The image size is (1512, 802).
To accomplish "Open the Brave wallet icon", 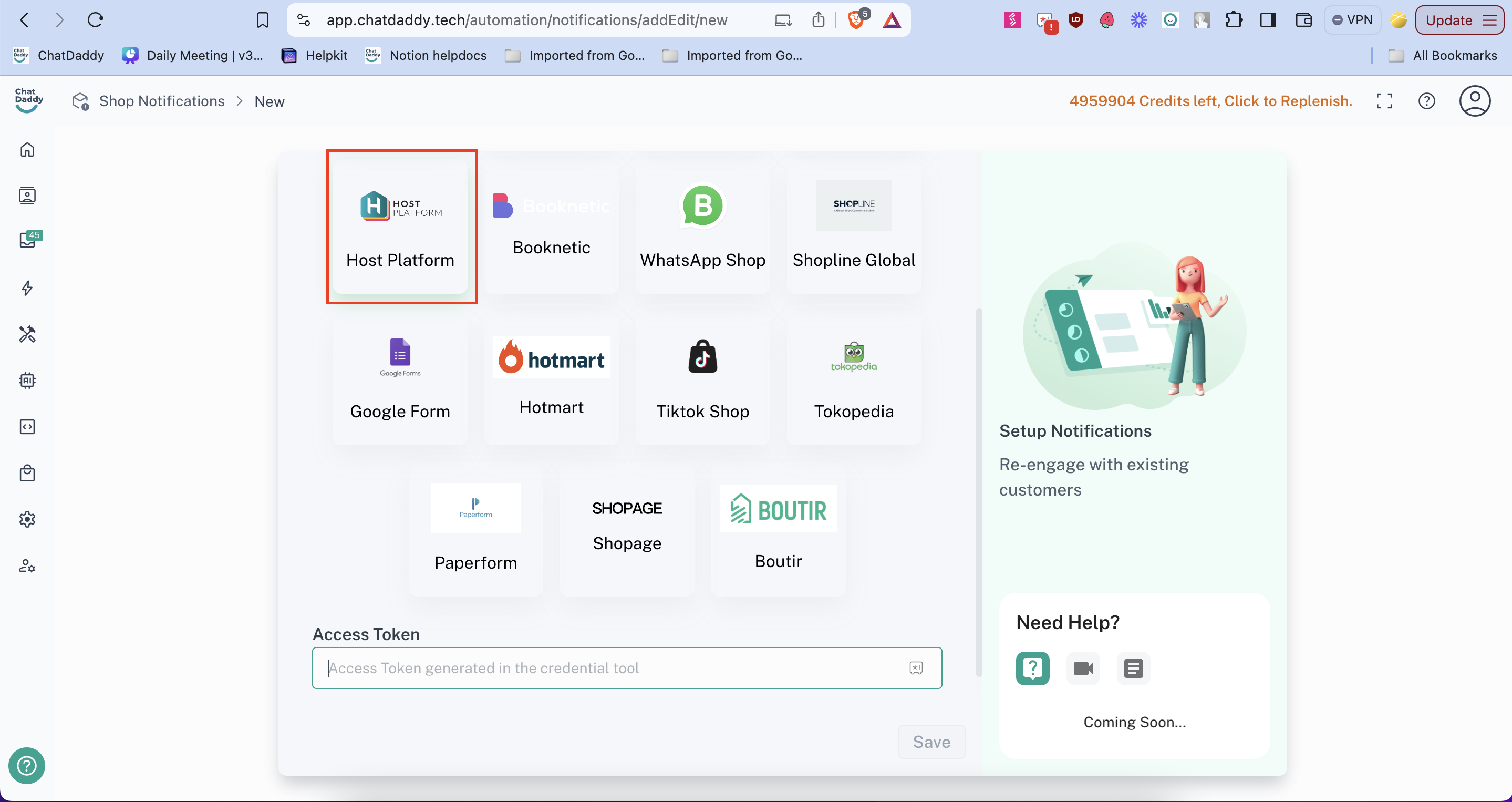I will click(1303, 20).
